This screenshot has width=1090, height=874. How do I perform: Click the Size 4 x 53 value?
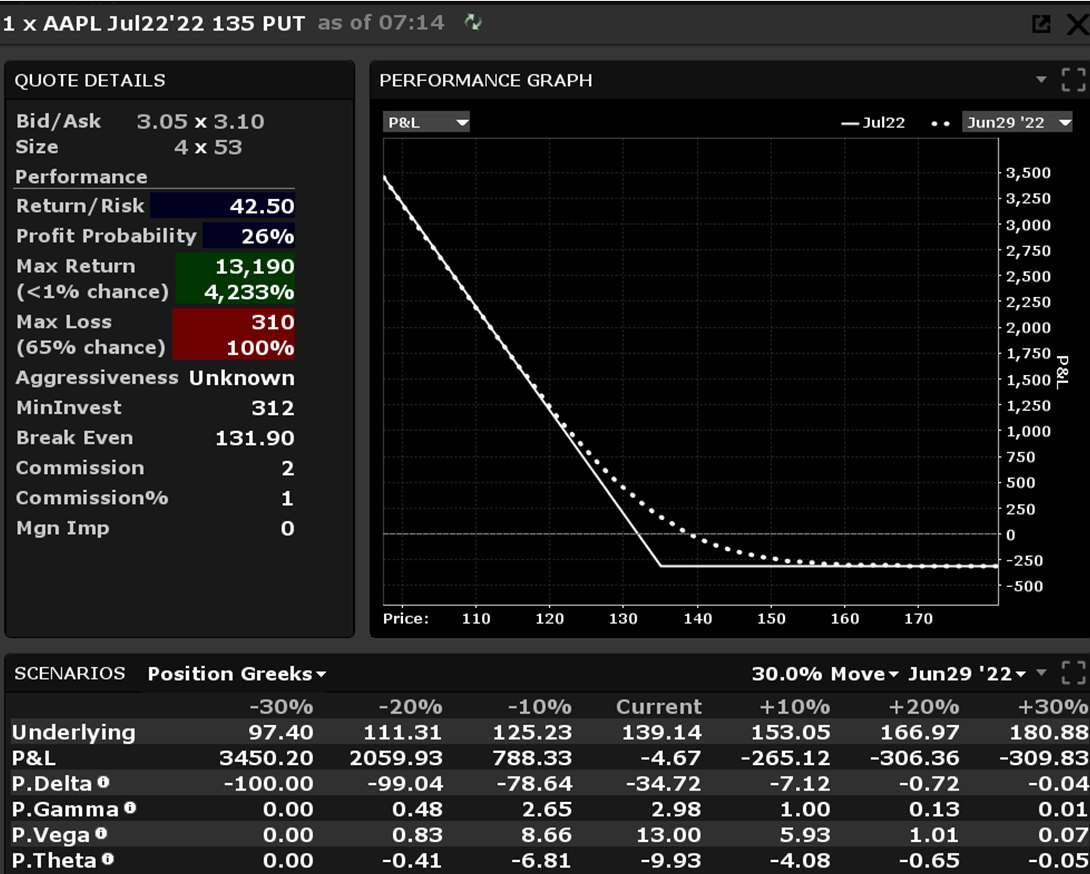pos(208,147)
